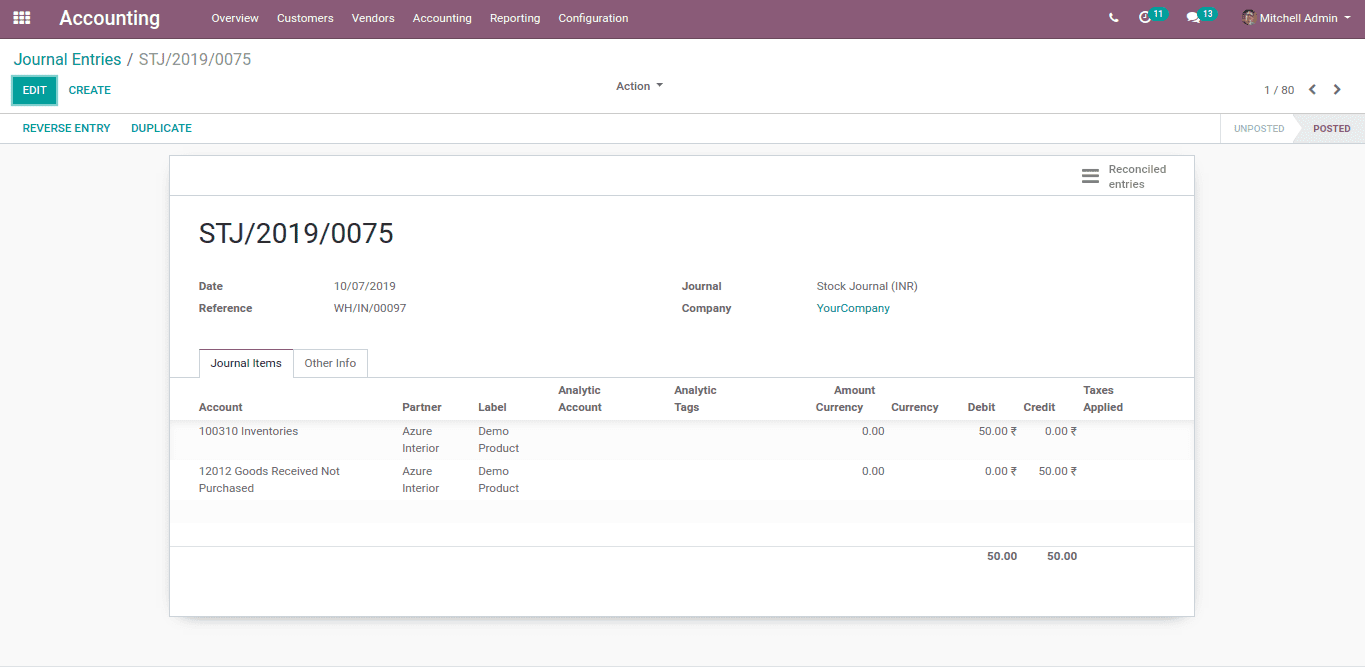Click the total credit 50.00 footer

[x=1062, y=556]
